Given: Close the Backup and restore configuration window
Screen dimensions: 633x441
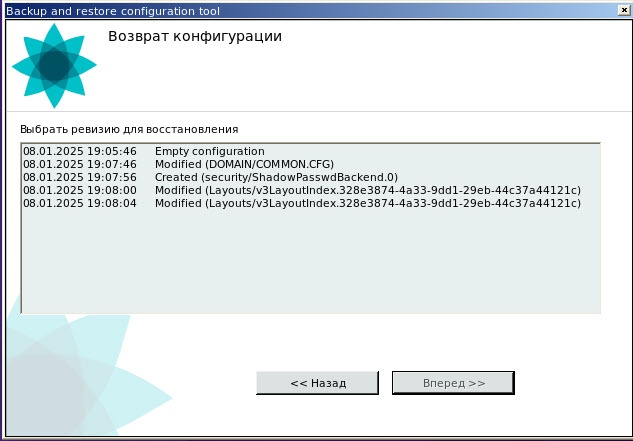Looking at the screenshot, I should click(x=623, y=9).
